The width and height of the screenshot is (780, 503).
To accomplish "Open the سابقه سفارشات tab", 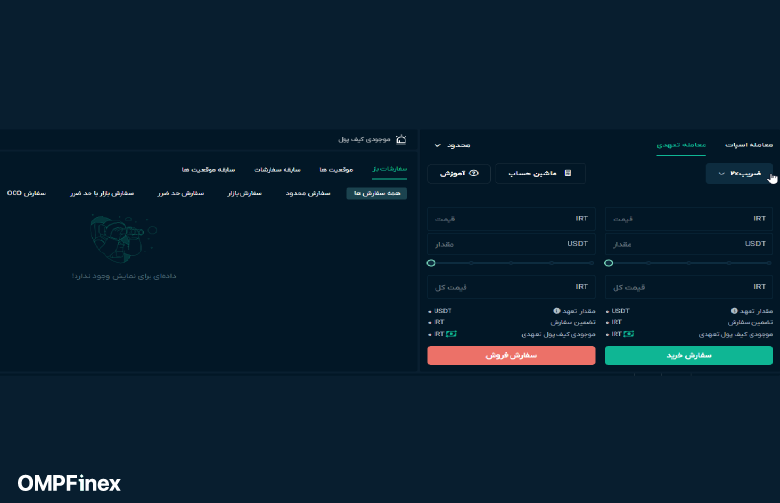I will pos(277,170).
